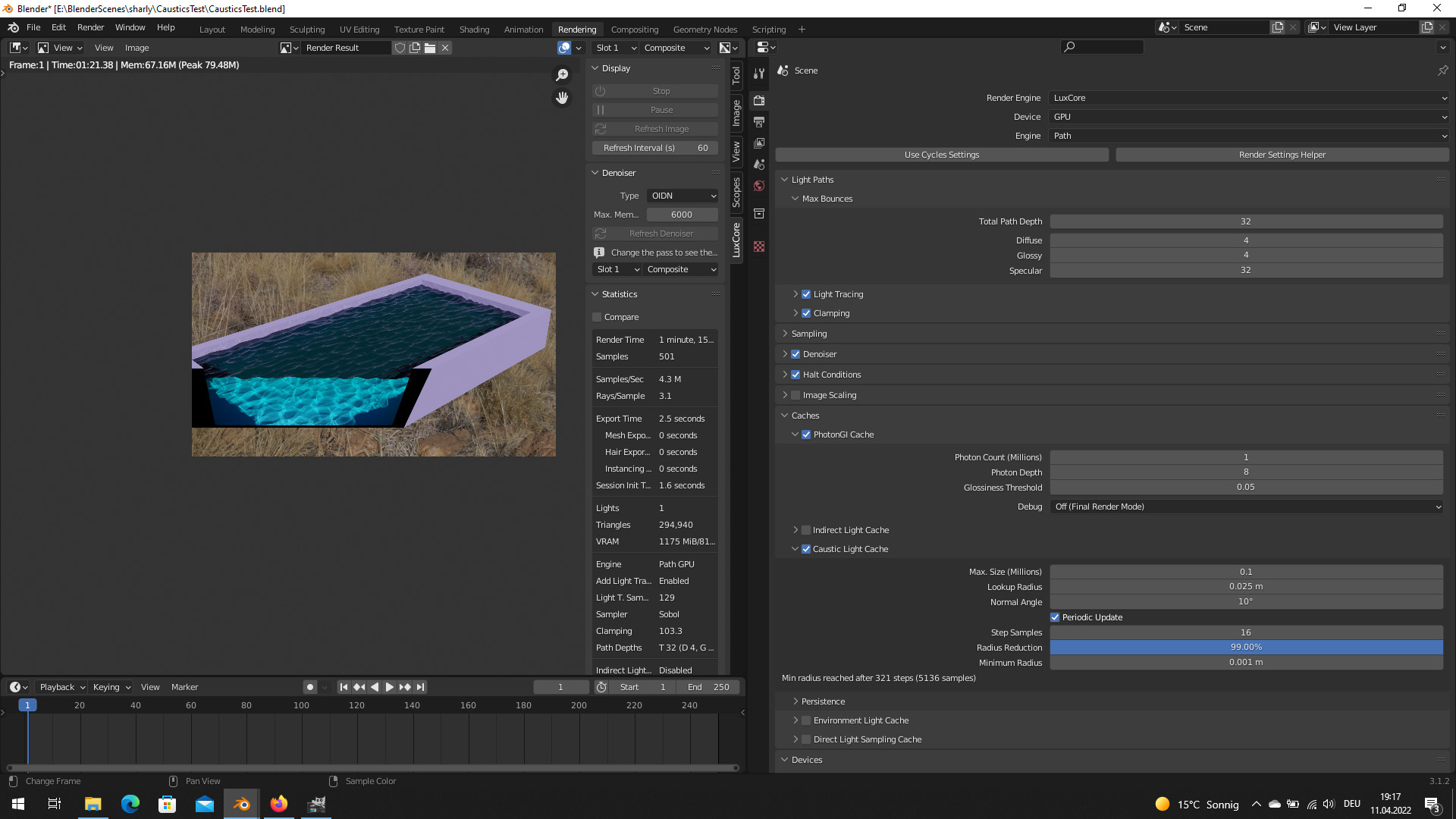Open the Render Engine LuxCore dropdown
The height and width of the screenshot is (819, 1456).
click(1249, 98)
